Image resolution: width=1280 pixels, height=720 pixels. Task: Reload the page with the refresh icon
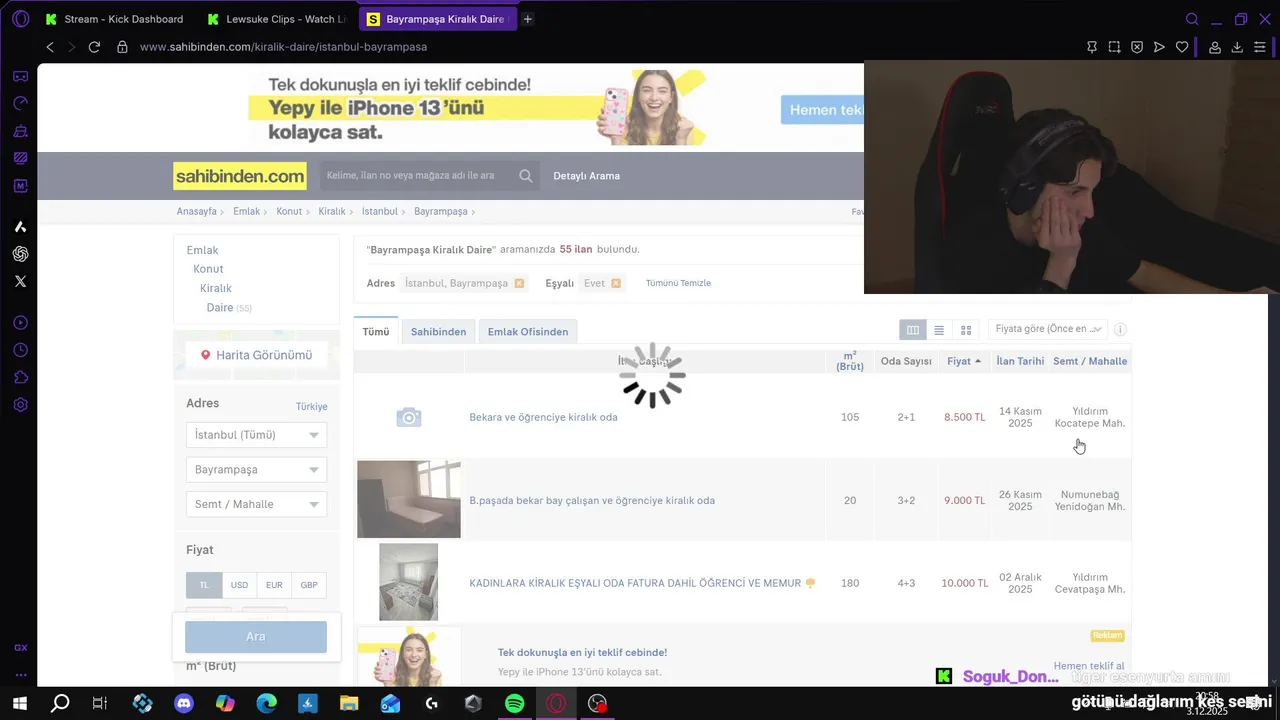94,47
